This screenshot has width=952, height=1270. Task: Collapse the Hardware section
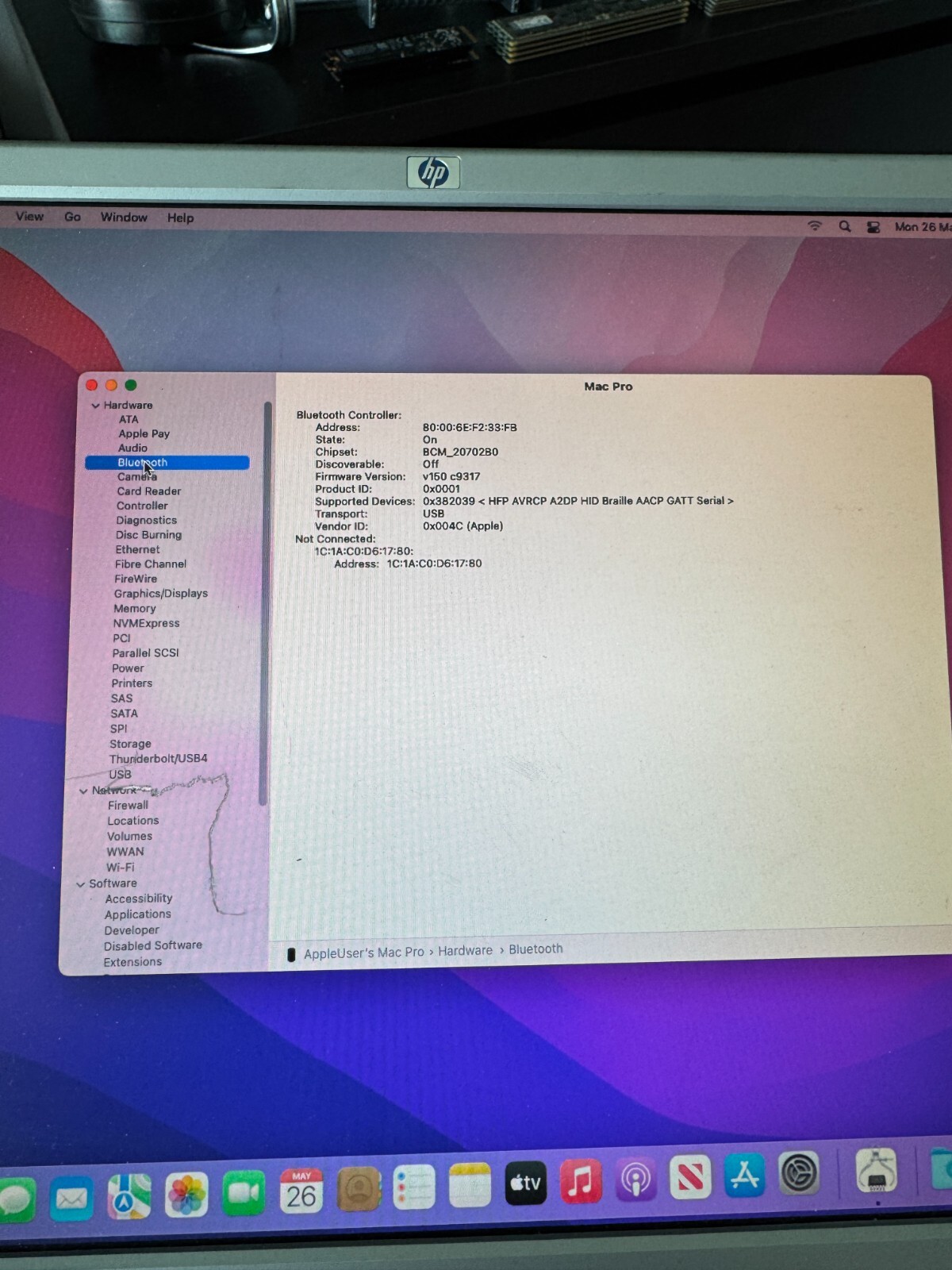[95, 406]
